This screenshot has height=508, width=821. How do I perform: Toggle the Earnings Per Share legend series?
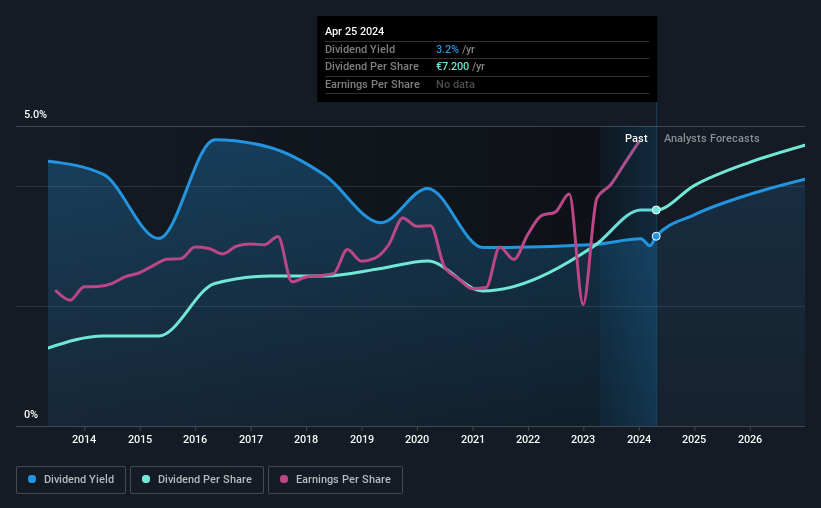(335, 480)
